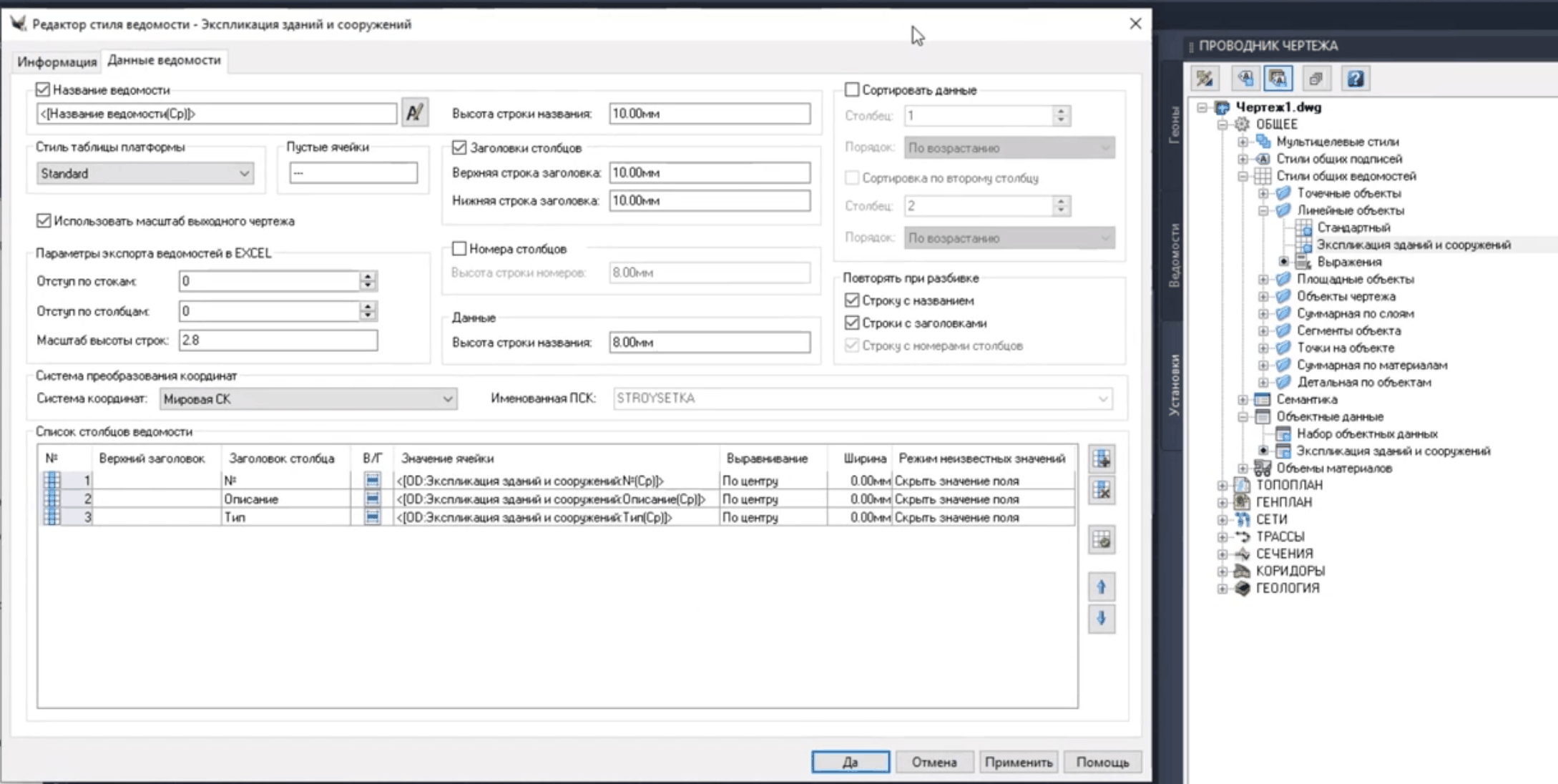Screen dimensions: 1558x784
Task: Click the column properties button with checkmark
Action: 1102,540
